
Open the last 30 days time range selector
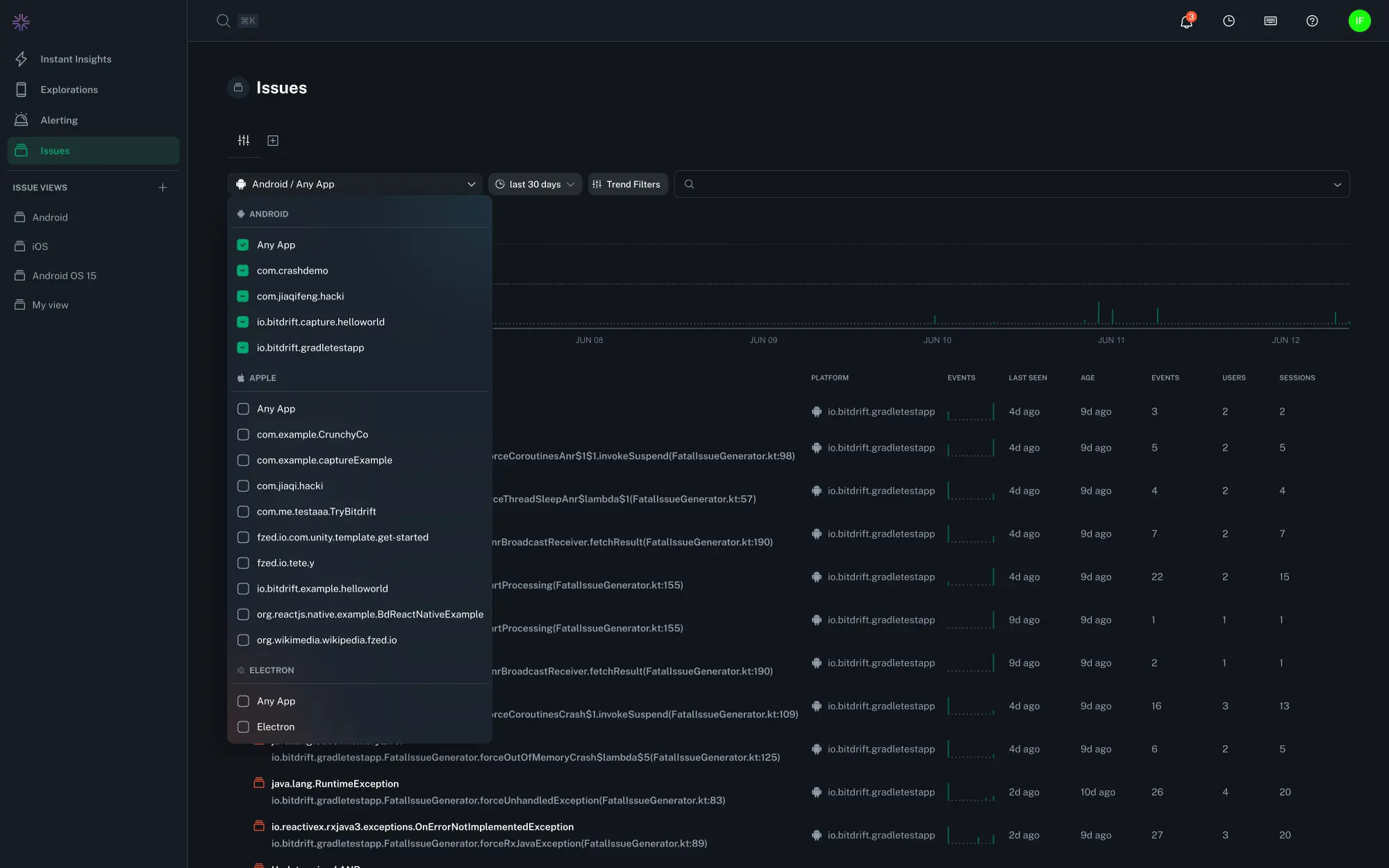(535, 184)
